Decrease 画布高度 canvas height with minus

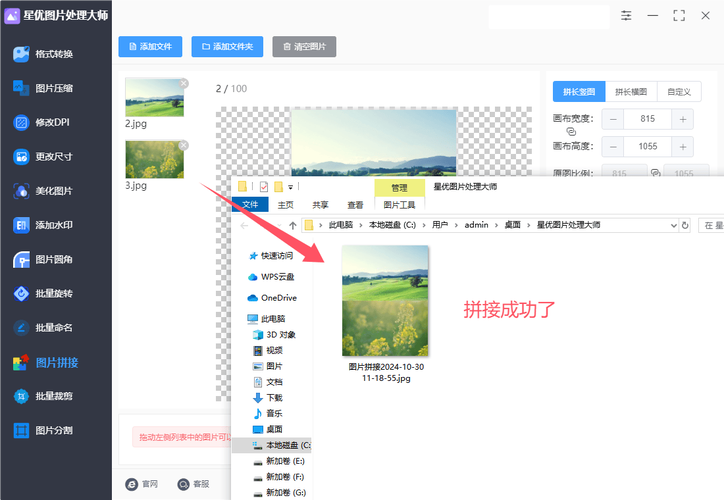click(x=613, y=147)
